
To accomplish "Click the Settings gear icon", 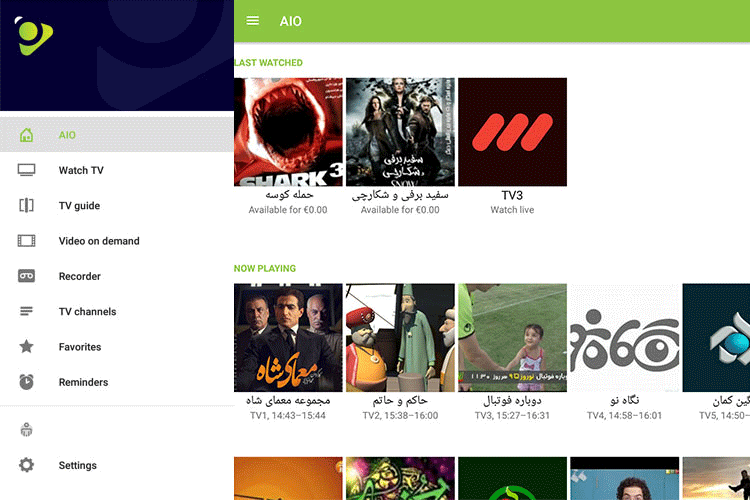I will pyautogui.click(x=26, y=465).
